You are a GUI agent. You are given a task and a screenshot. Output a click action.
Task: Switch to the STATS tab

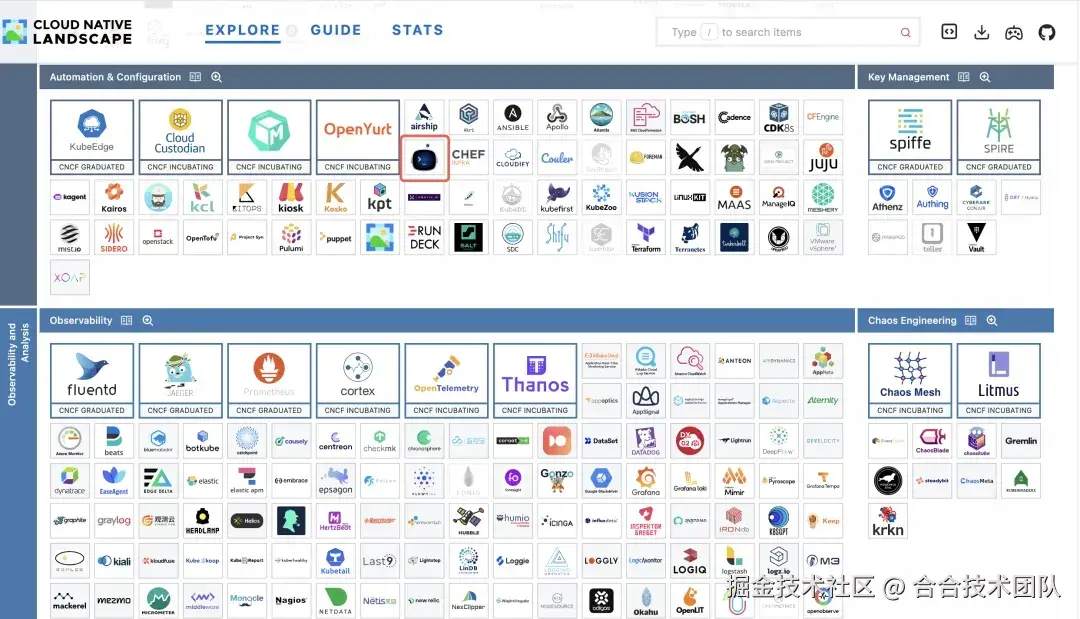[417, 30]
